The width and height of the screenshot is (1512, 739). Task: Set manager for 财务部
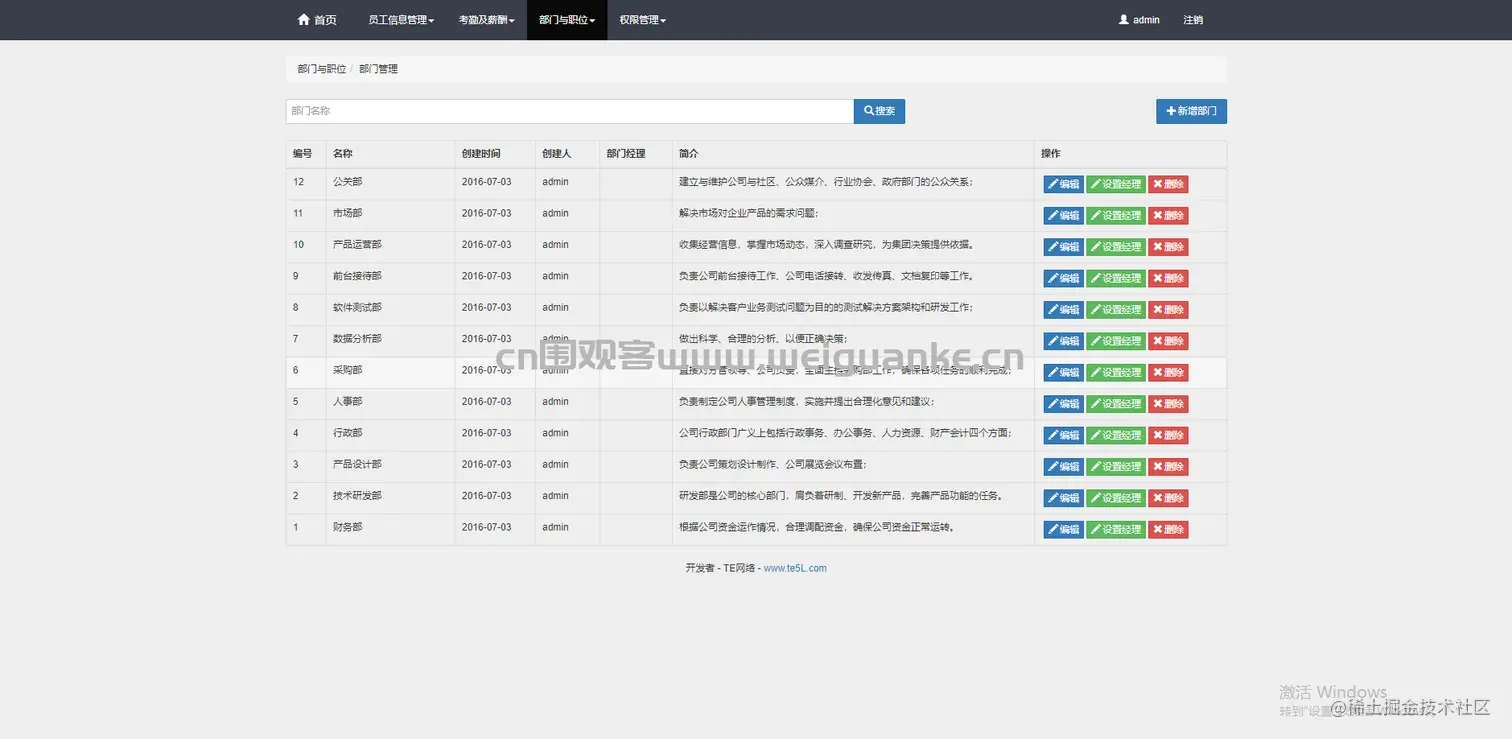[1116, 530]
